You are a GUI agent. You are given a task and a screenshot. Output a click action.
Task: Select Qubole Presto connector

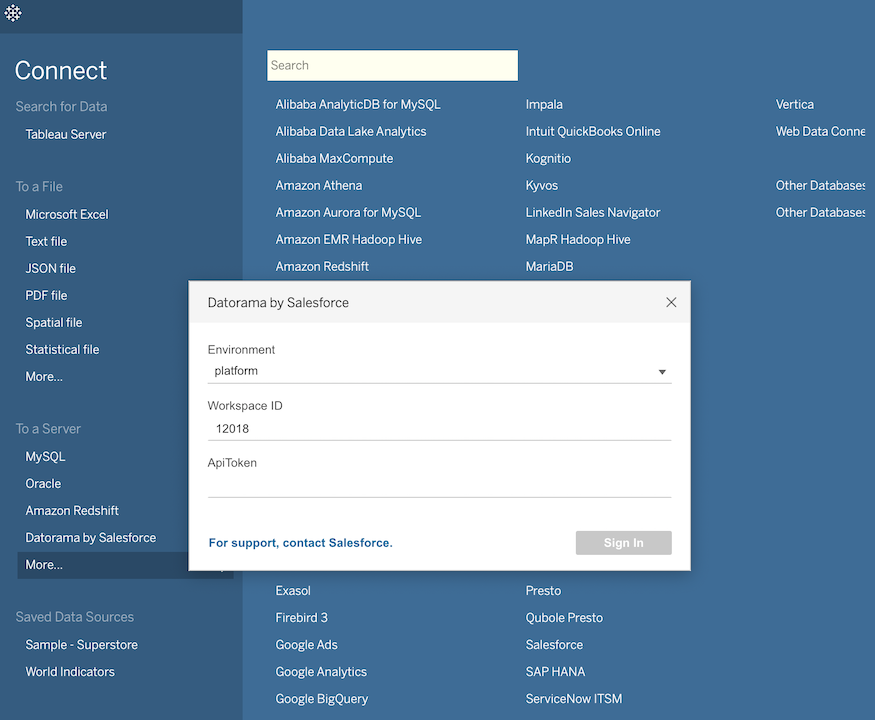(564, 618)
